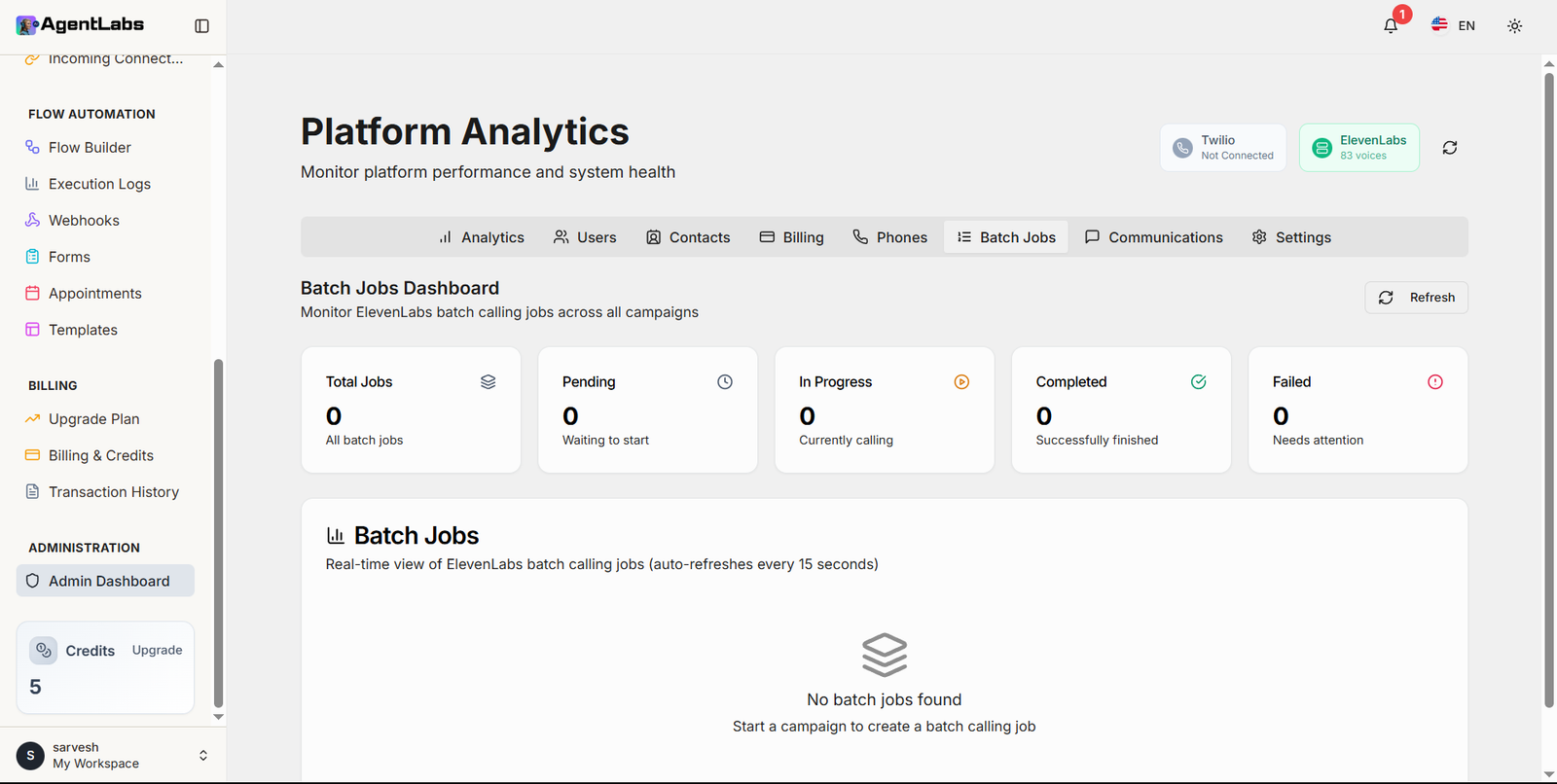Switch to the Communications tab

point(1153,237)
